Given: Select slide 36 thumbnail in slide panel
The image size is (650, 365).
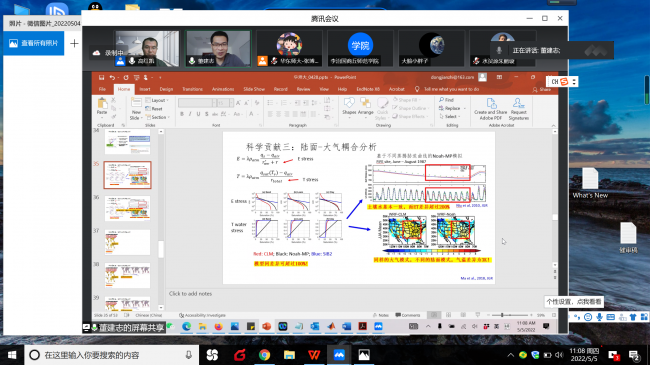Looking at the screenshot, I should coord(127,208).
